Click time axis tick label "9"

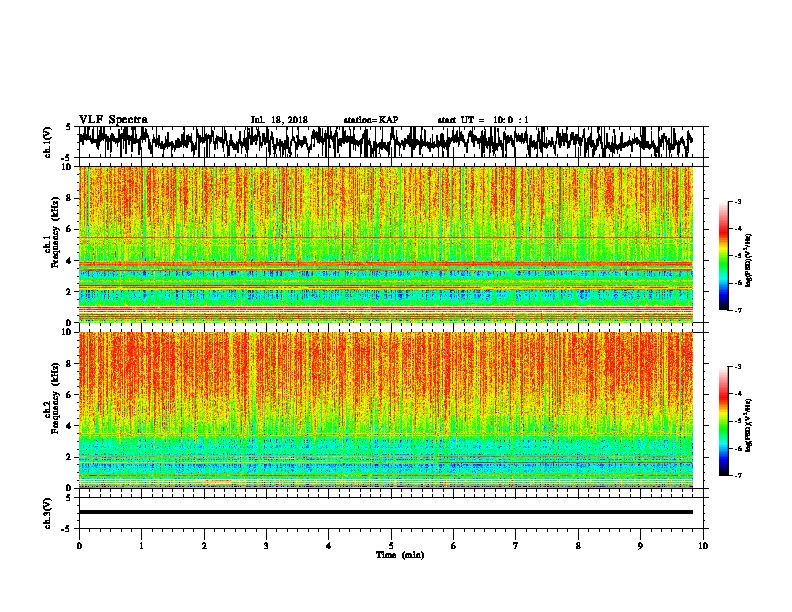(640, 546)
